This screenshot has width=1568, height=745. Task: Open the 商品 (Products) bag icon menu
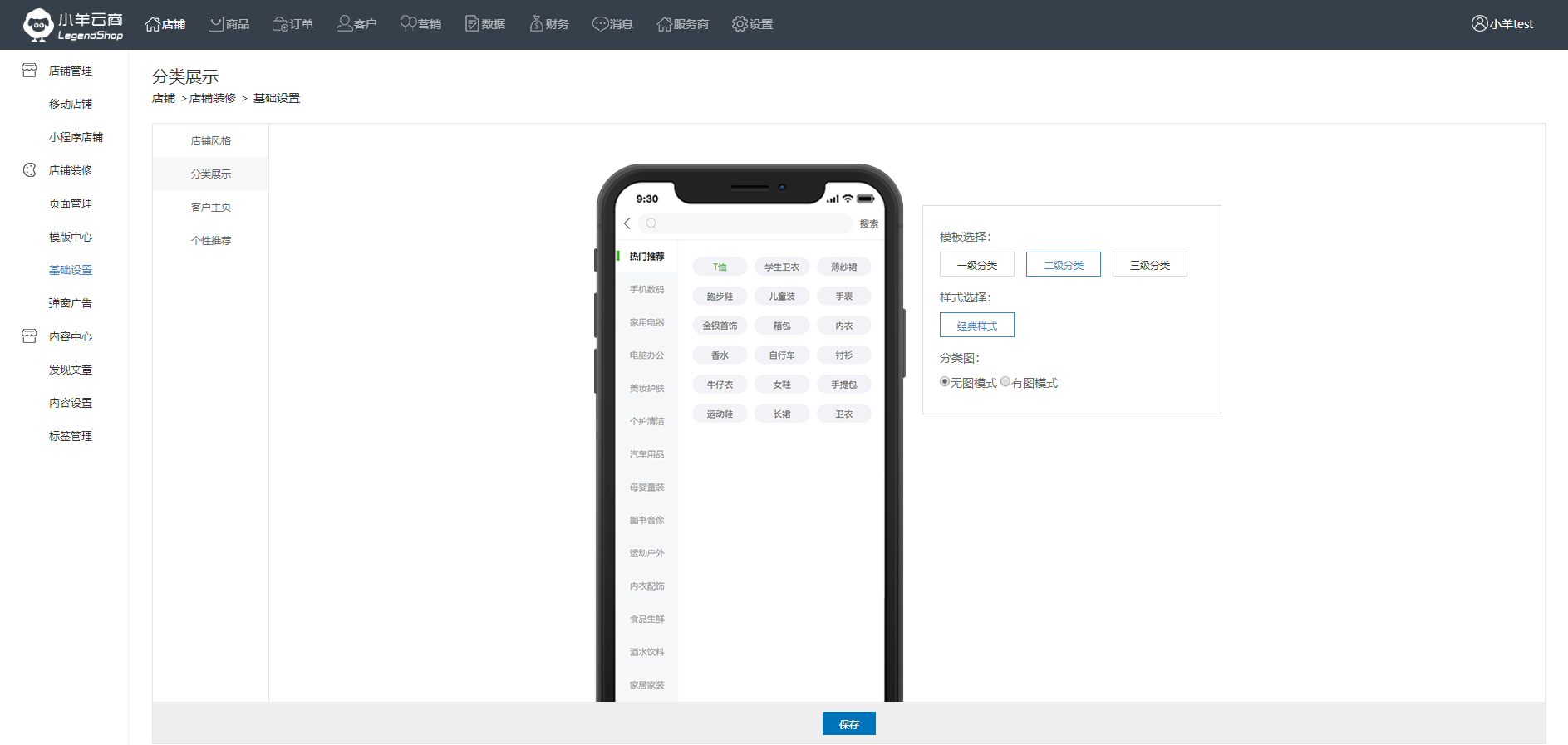216,24
